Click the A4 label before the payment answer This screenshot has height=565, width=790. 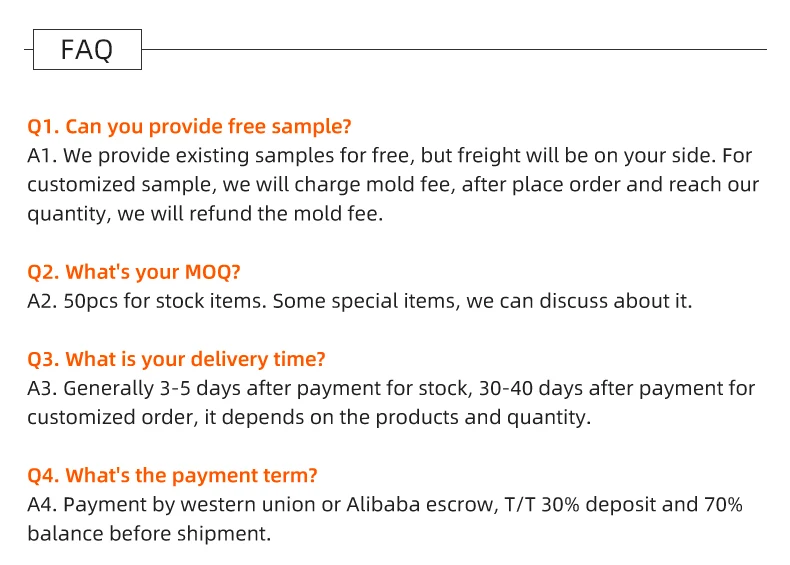(x=43, y=505)
